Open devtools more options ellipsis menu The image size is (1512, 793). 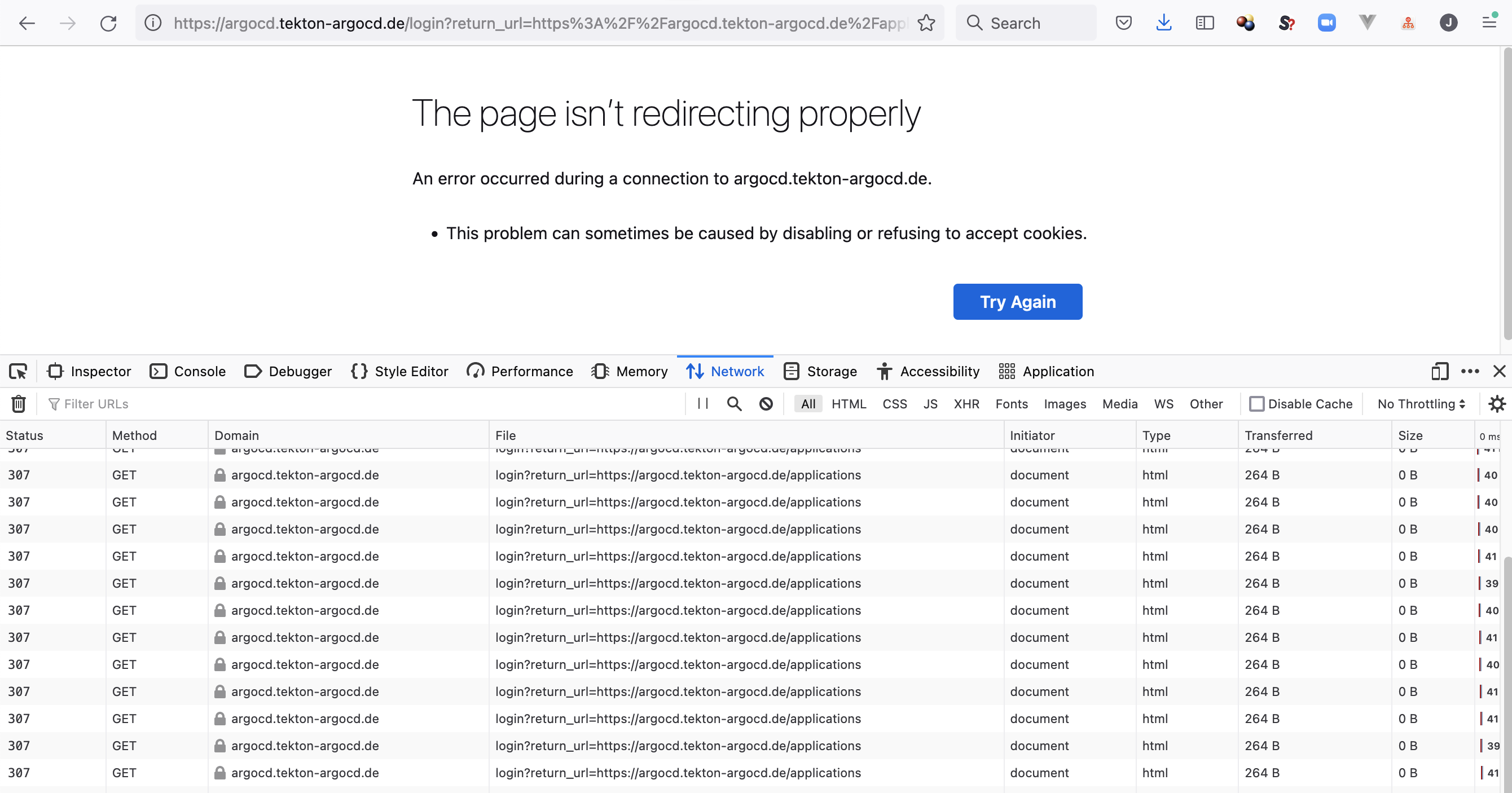[1470, 372]
